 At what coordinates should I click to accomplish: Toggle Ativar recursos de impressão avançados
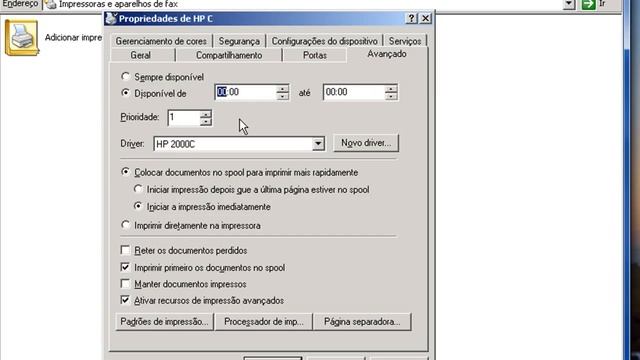click(x=125, y=300)
